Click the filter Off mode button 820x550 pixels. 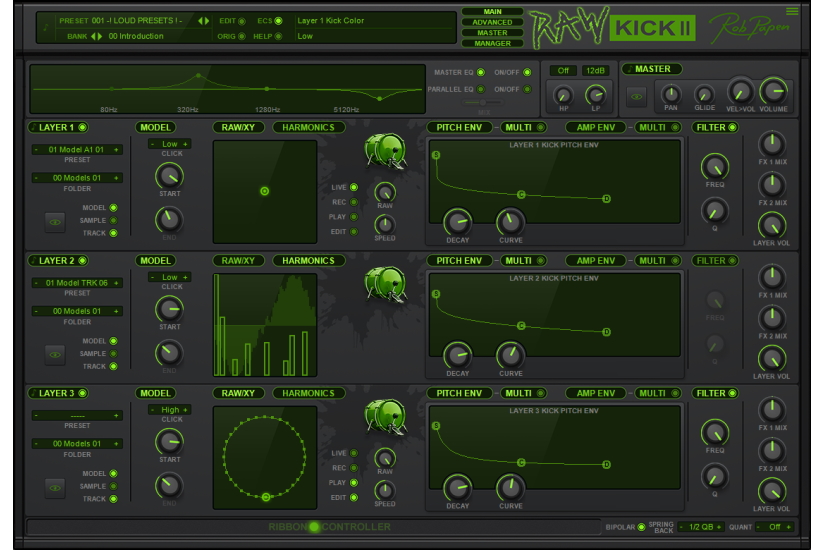(563, 71)
